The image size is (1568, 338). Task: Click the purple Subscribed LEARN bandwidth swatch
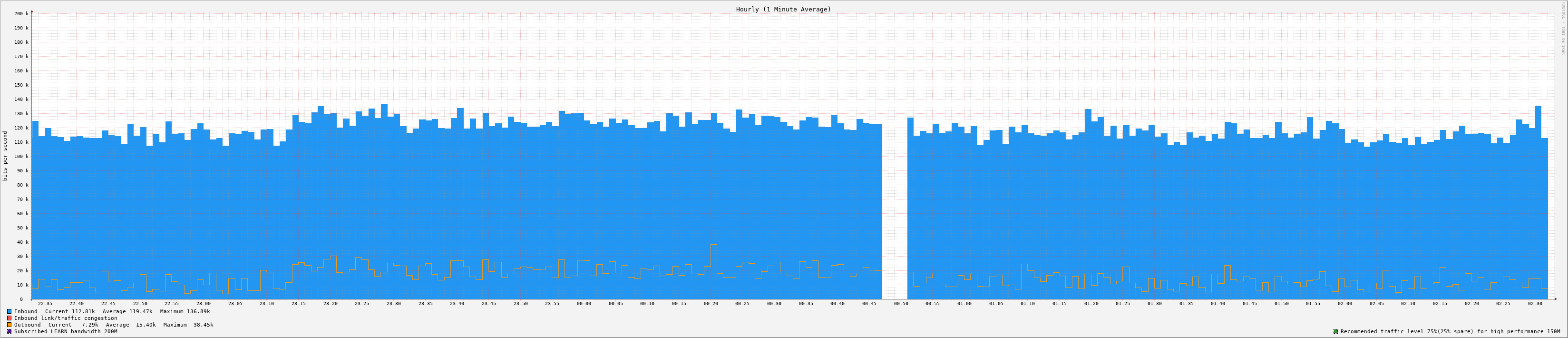9,331
